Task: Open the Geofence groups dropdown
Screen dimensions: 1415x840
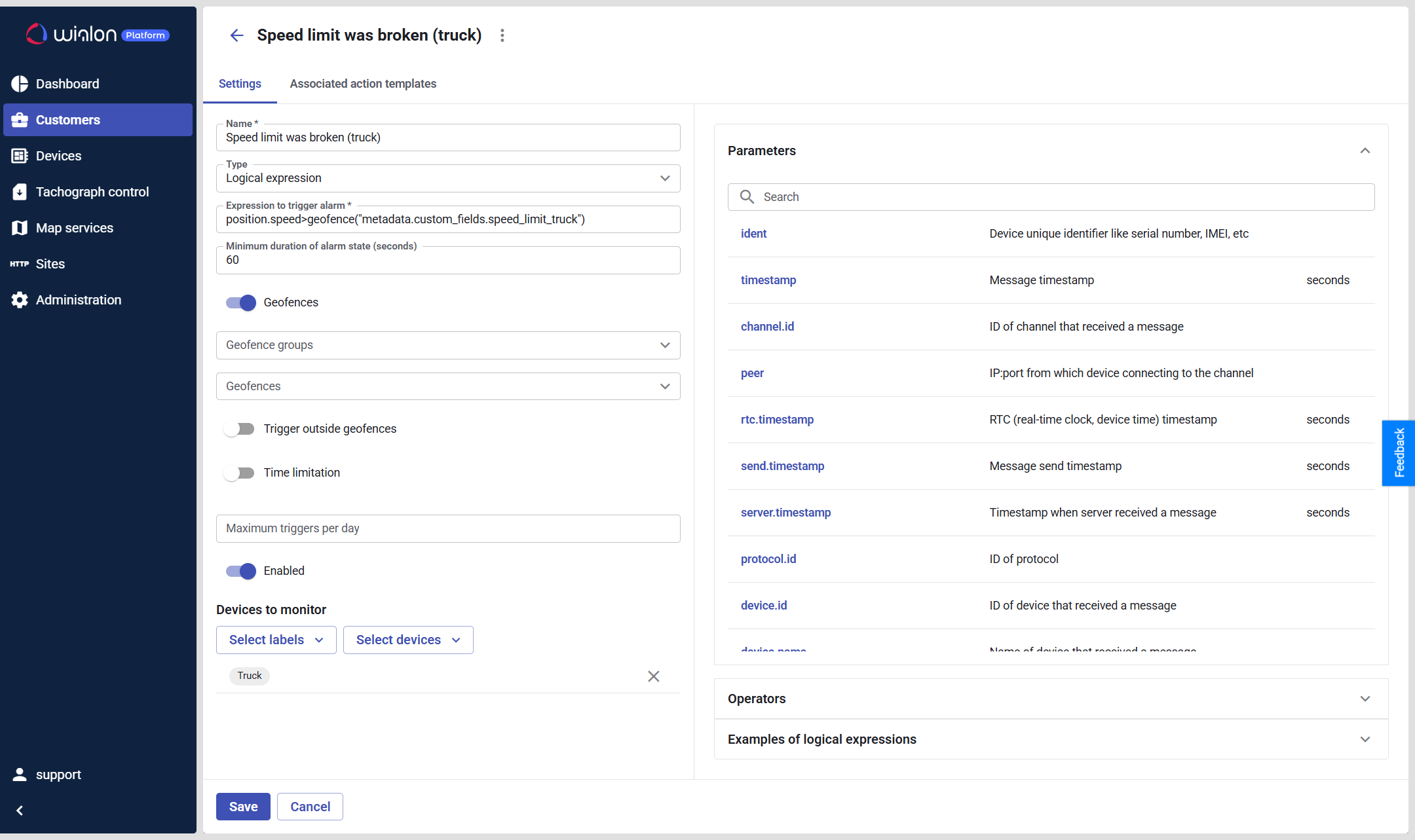Action: 448,345
